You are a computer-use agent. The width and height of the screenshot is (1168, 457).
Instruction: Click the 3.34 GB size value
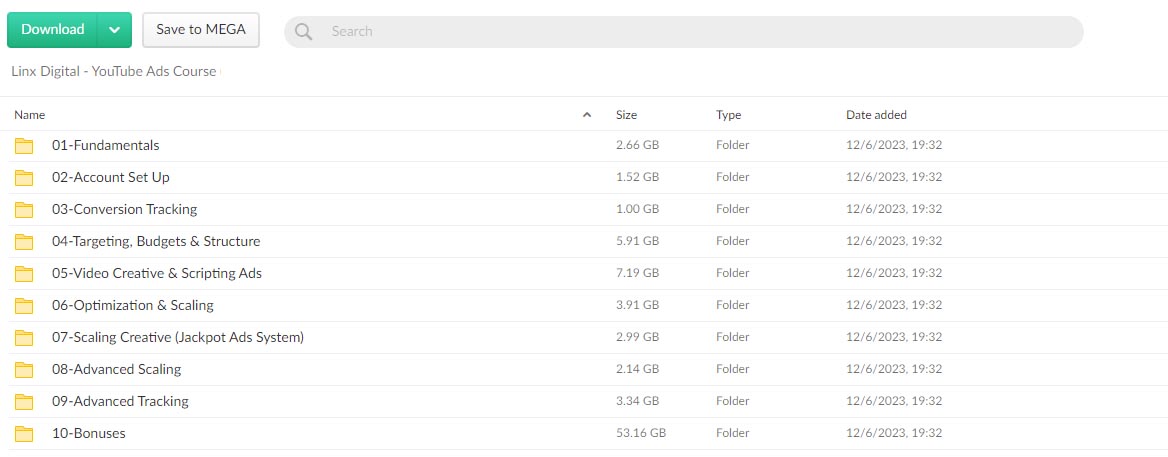point(638,401)
